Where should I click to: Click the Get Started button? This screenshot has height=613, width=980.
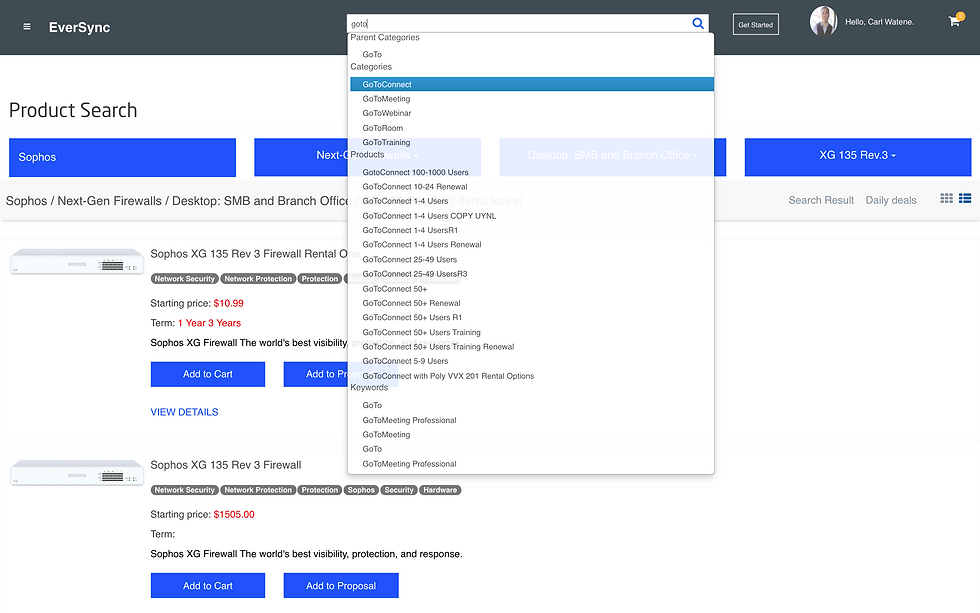coord(756,25)
